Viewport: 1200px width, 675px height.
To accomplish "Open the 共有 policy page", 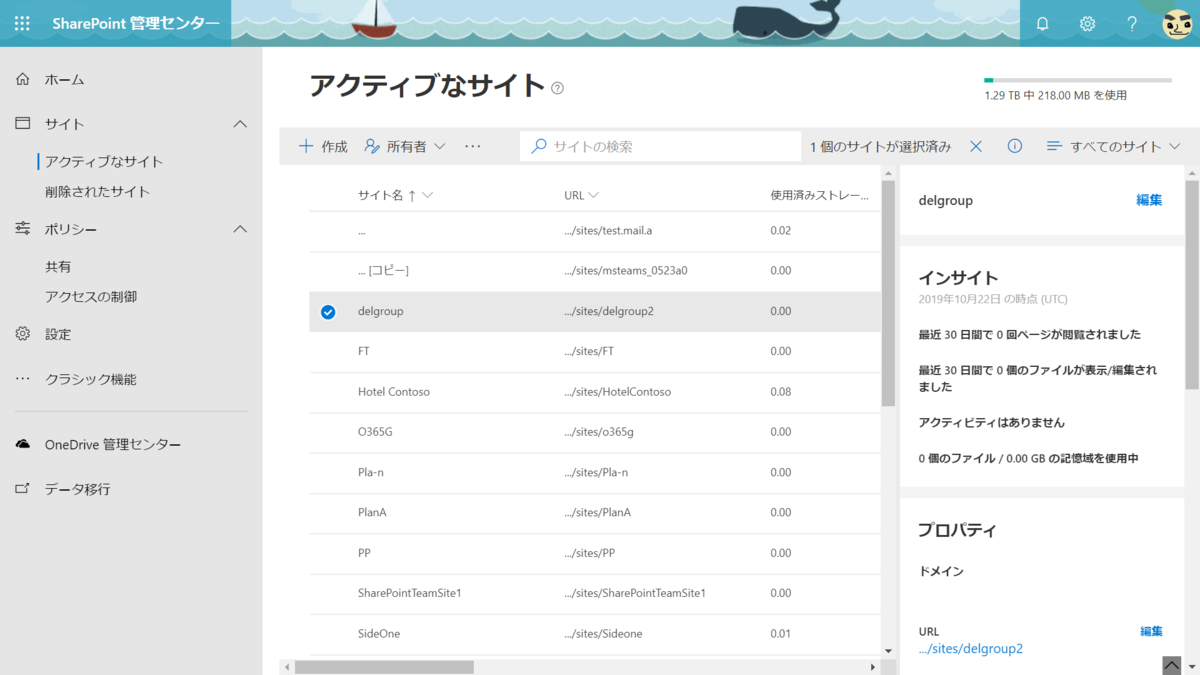I will click(58, 267).
